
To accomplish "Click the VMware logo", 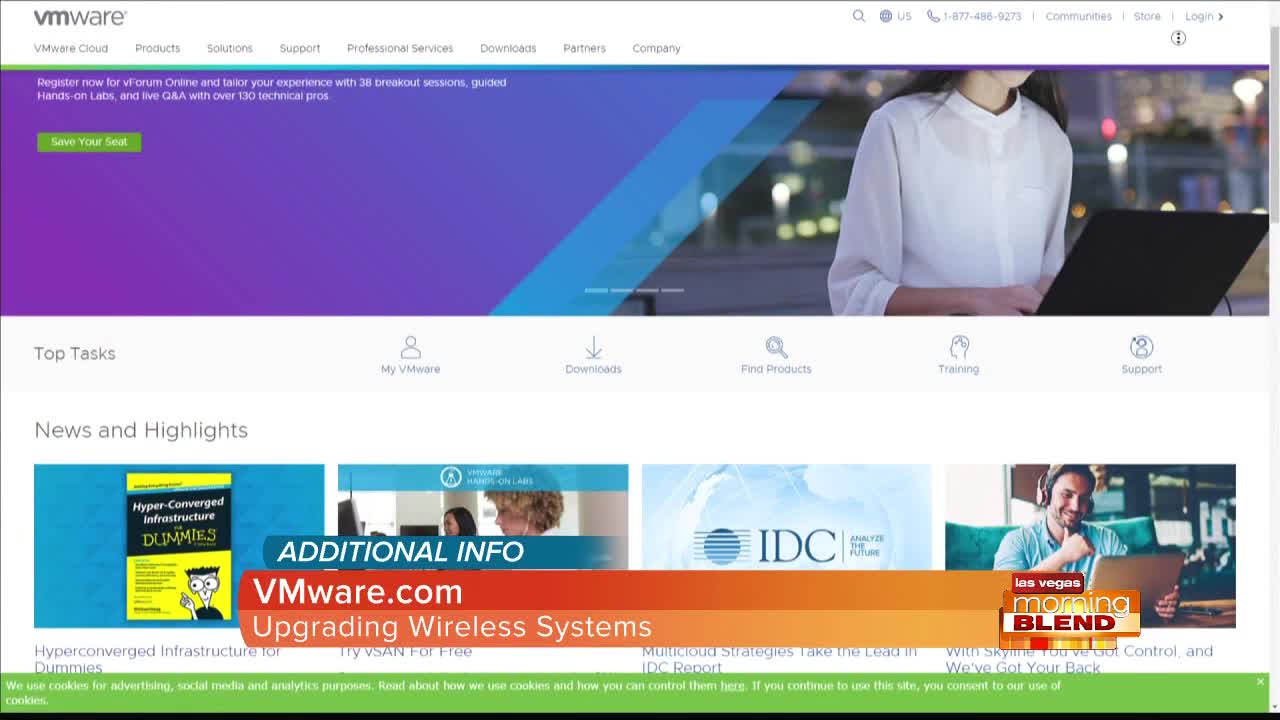I will (80, 17).
